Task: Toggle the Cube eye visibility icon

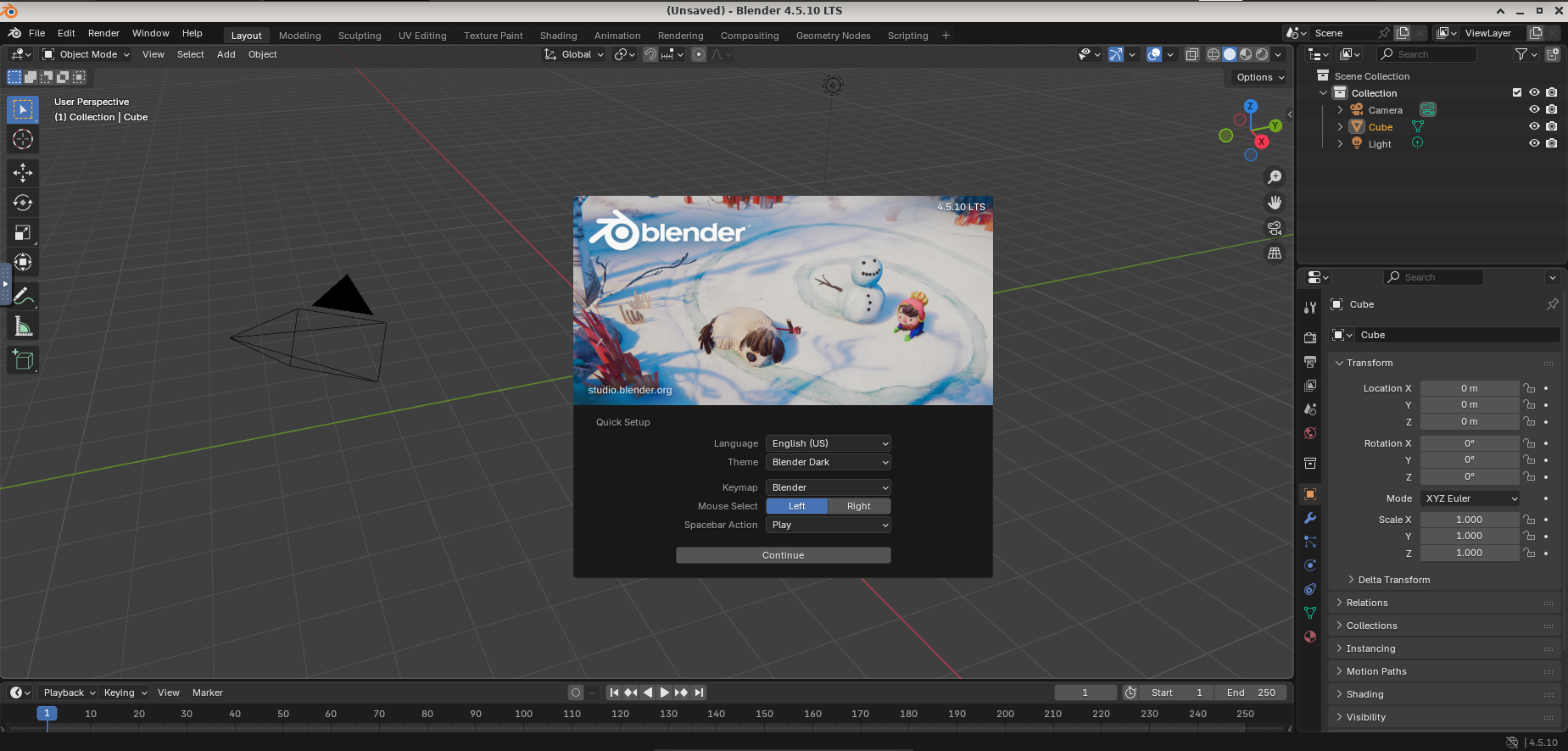Action: [1534, 126]
